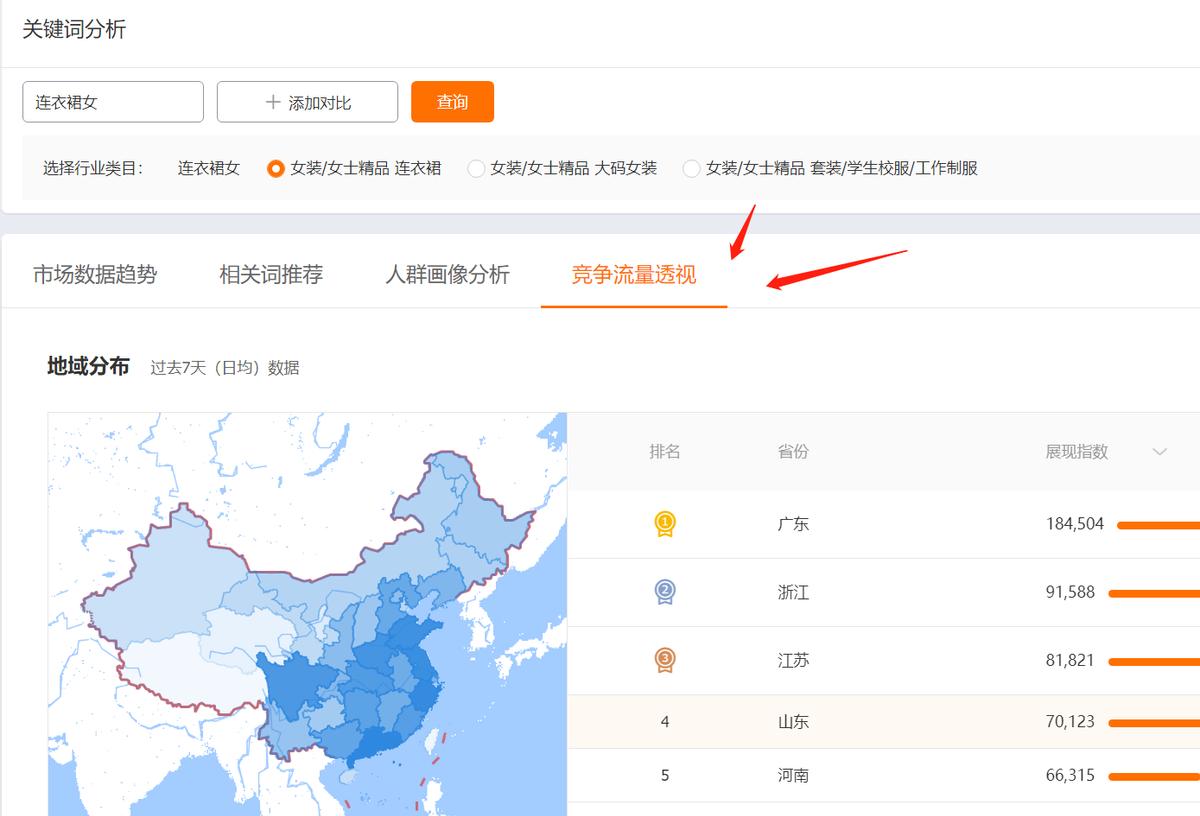Click the bronze medal icon beside 江苏
Image resolution: width=1200 pixels, height=816 pixels.
[x=665, y=660]
